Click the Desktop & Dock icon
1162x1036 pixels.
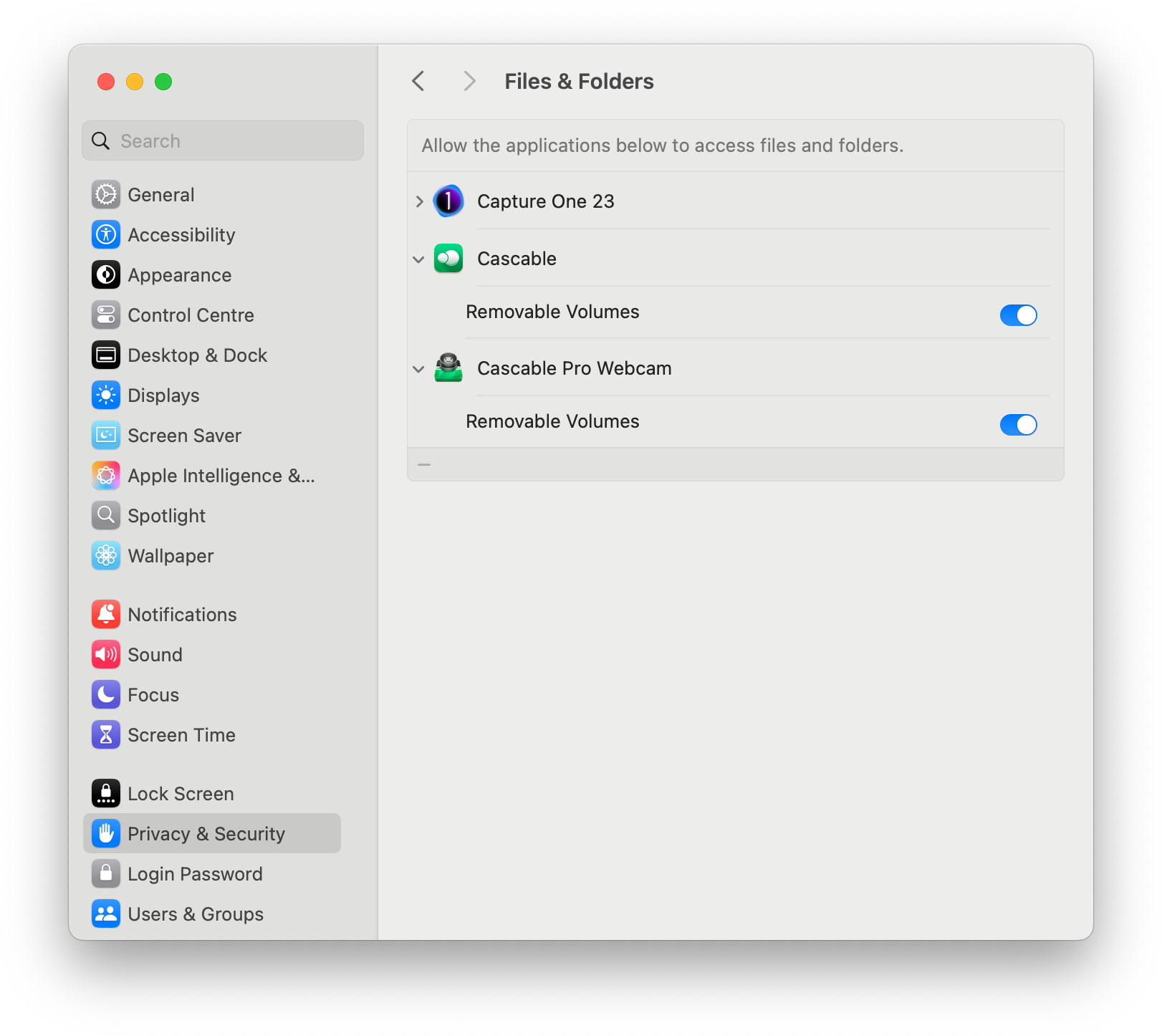[x=106, y=355]
